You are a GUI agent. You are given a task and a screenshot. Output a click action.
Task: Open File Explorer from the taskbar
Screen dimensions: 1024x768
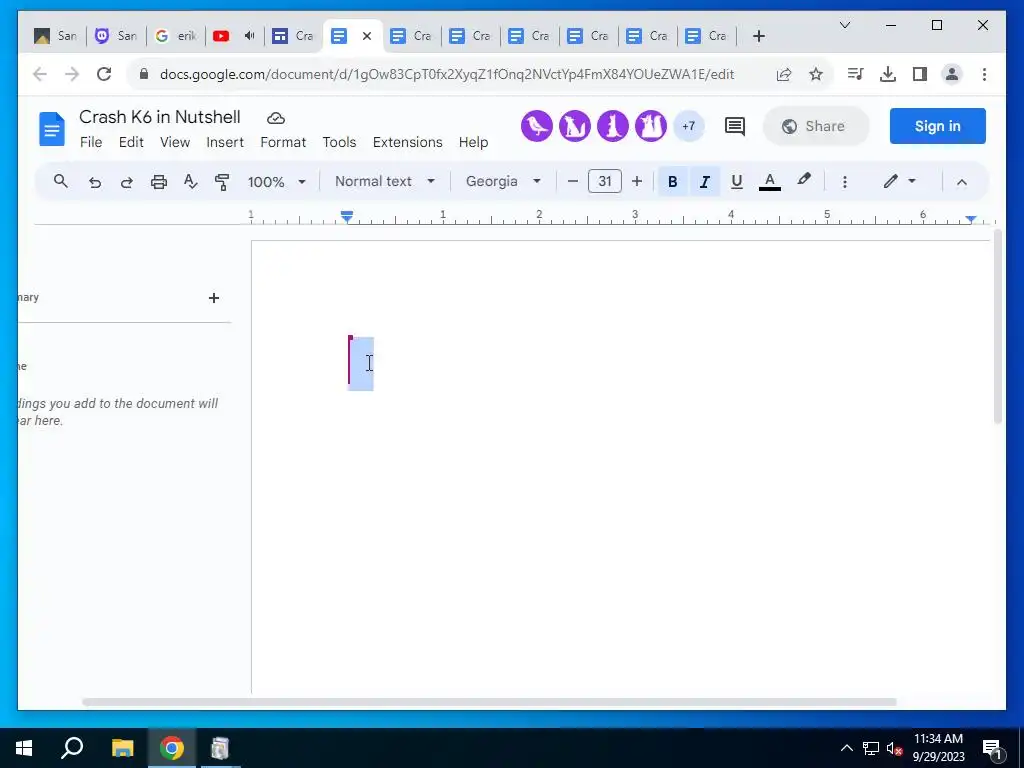click(x=122, y=748)
